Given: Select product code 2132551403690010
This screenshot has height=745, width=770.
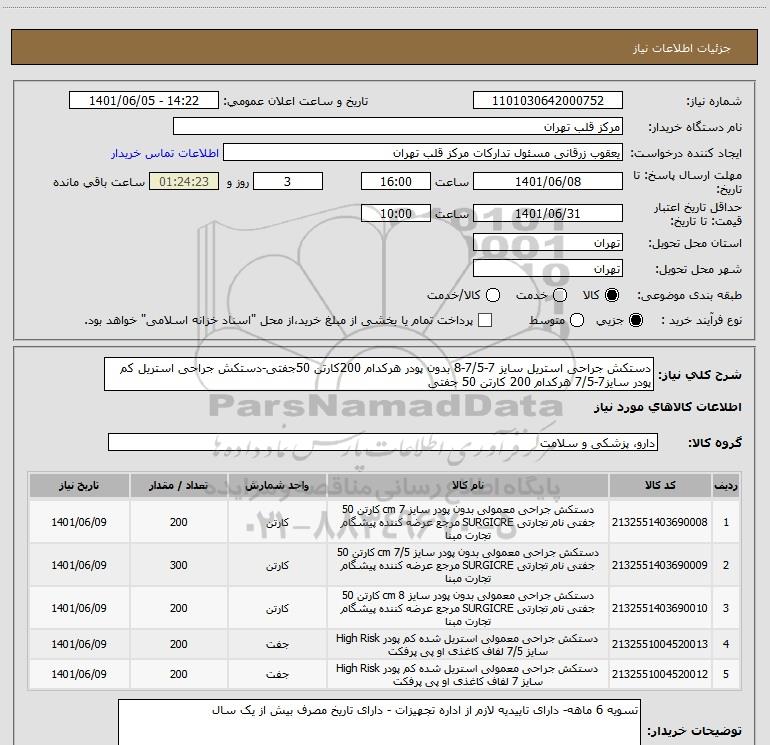Looking at the screenshot, I should pyautogui.click(x=660, y=608).
